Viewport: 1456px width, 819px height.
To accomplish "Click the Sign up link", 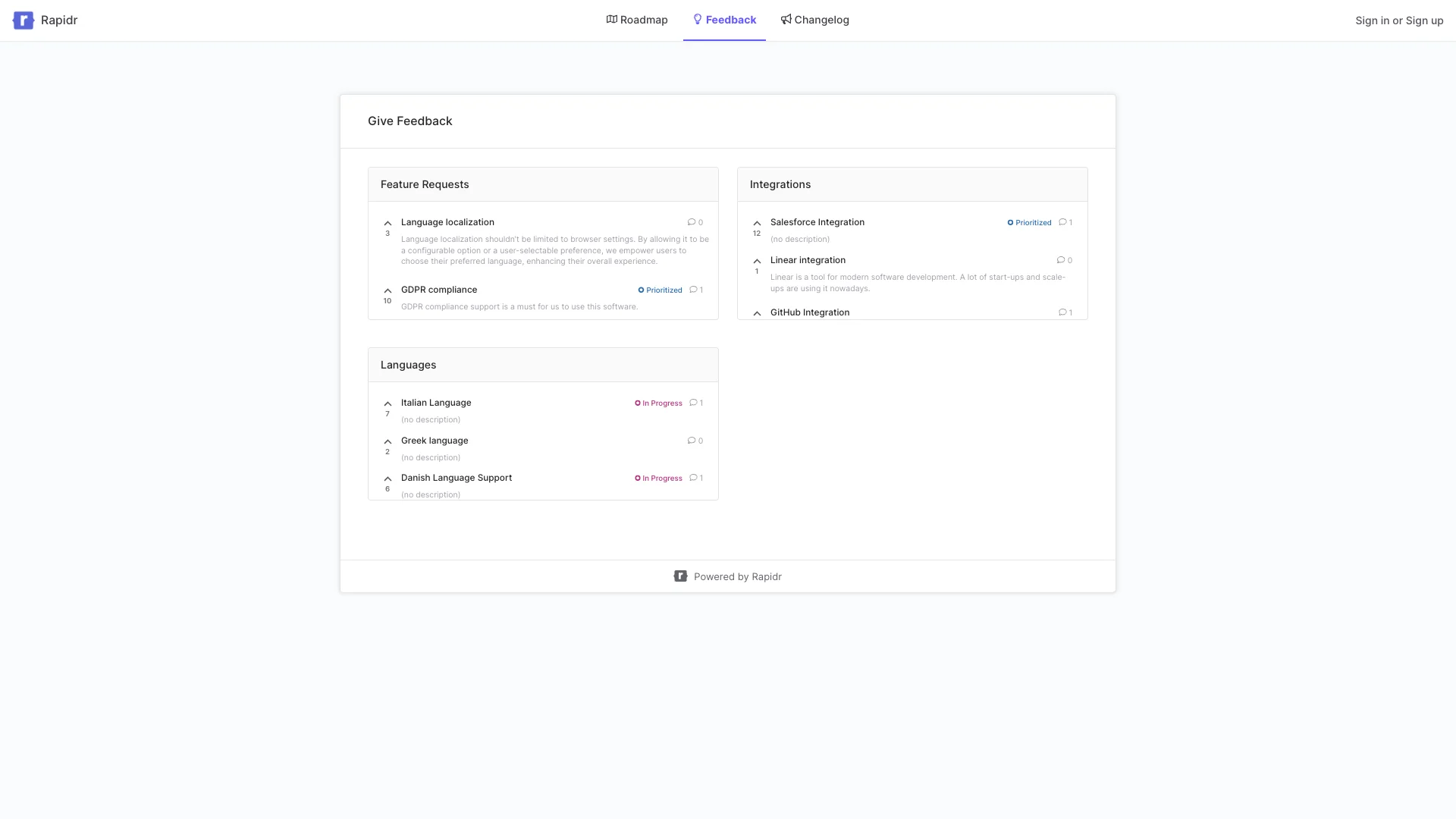I will (1424, 20).
